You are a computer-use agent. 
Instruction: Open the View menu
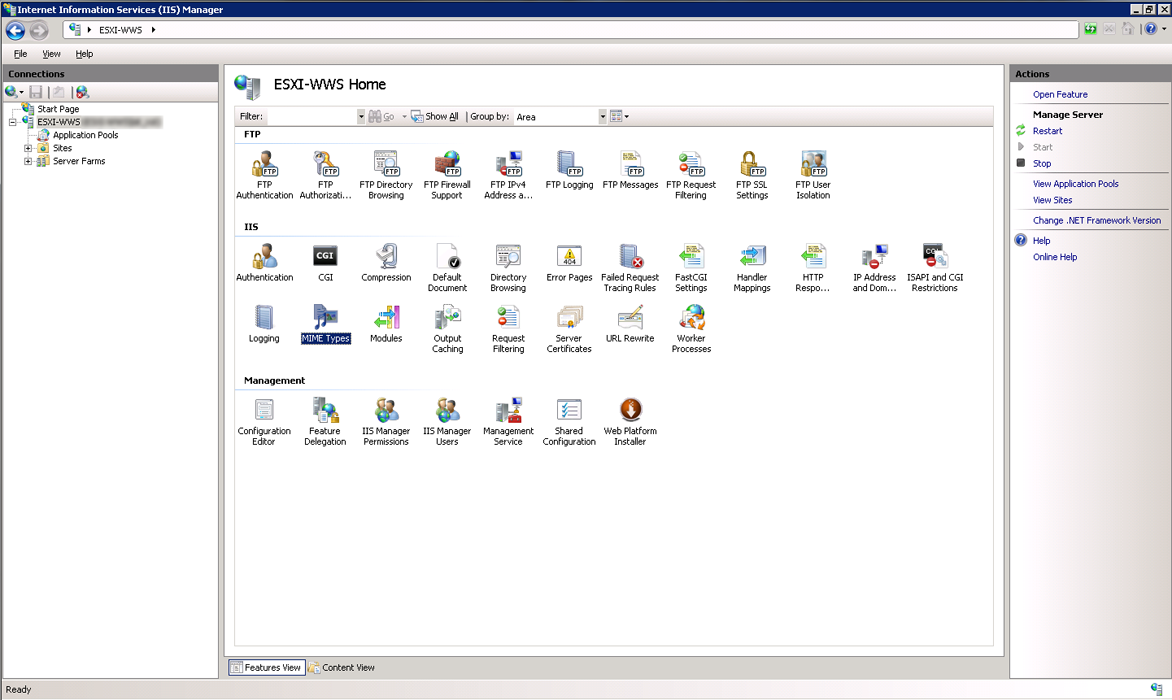click(x=52, y=54)
